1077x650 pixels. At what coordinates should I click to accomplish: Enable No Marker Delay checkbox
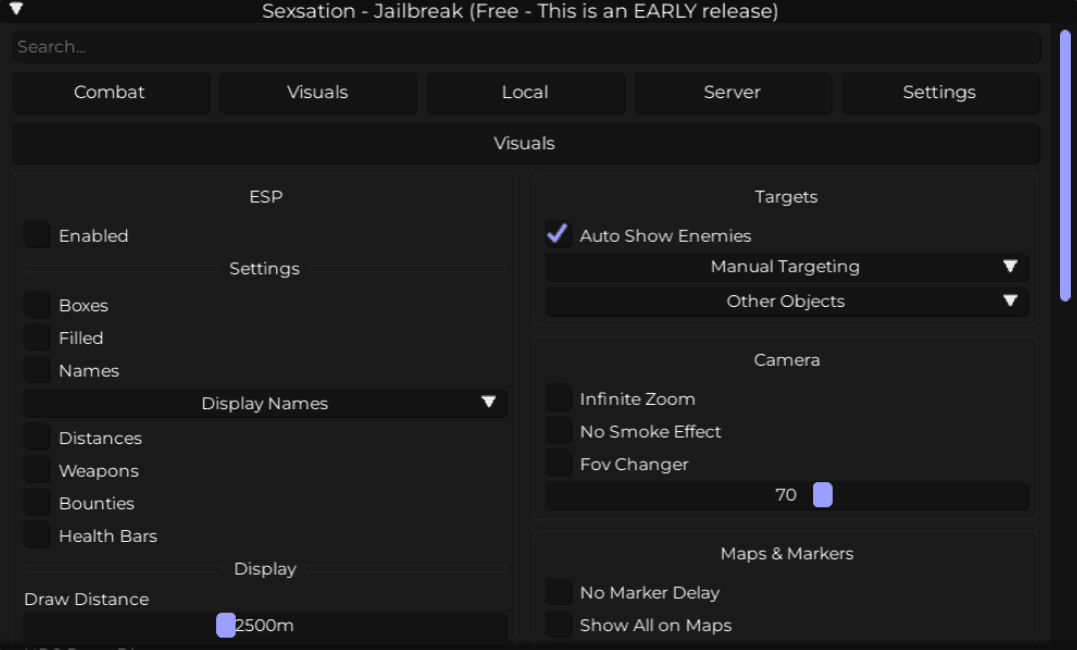point(558,592)
